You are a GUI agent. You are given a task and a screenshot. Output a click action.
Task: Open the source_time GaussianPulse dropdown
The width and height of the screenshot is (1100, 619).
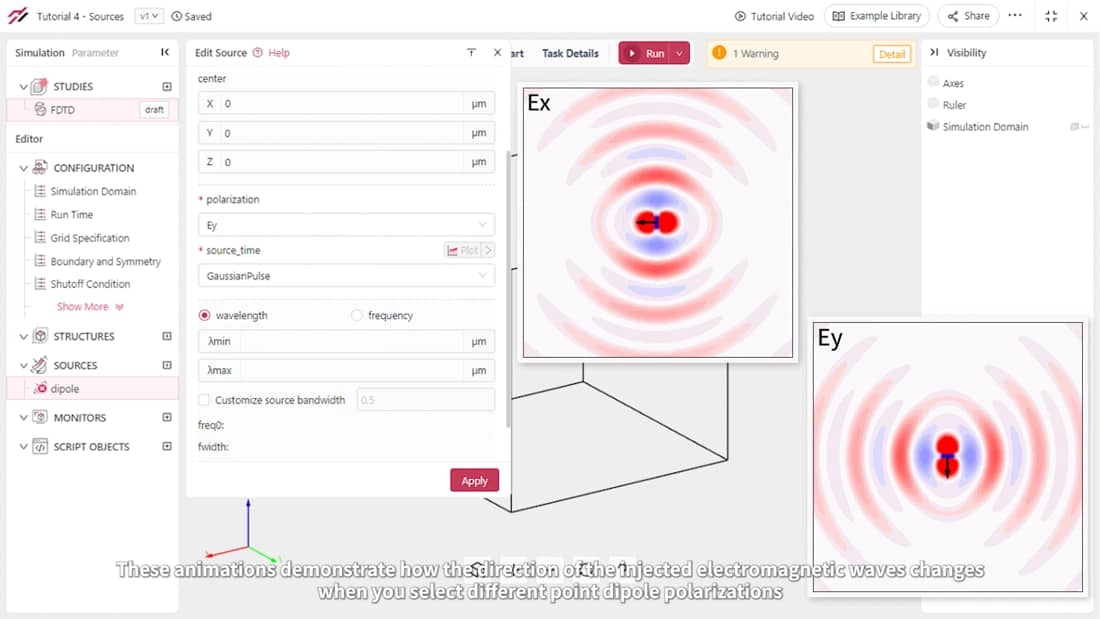(346, 275)
